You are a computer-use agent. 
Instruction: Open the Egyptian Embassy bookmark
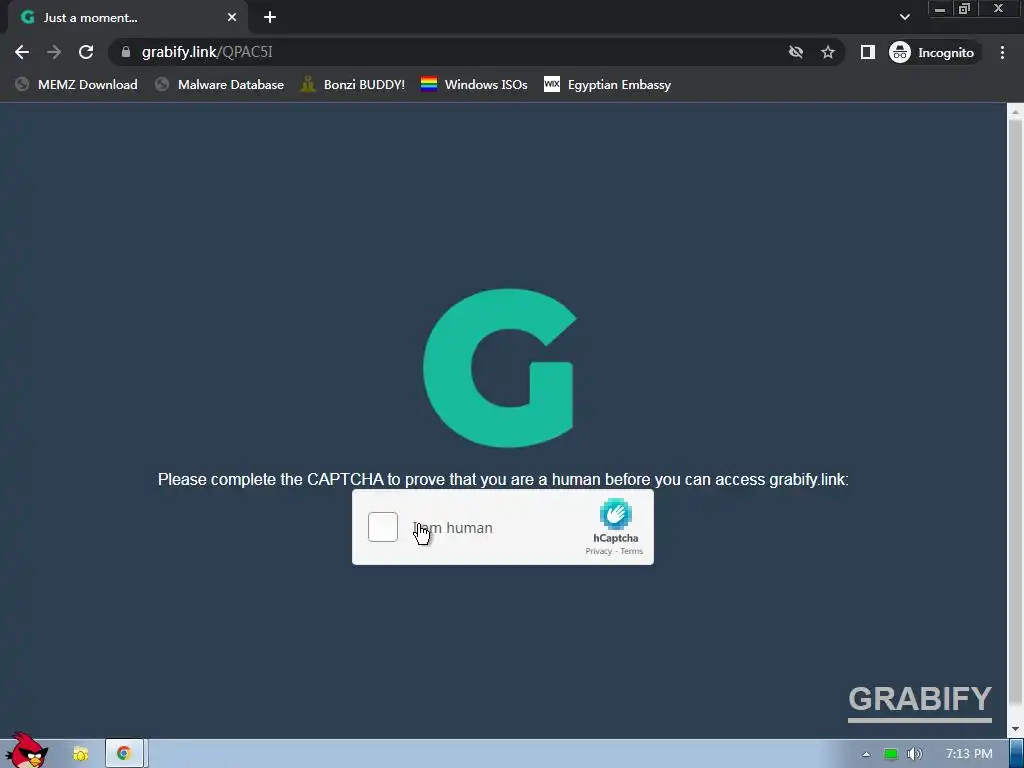[x=608, y=84]
